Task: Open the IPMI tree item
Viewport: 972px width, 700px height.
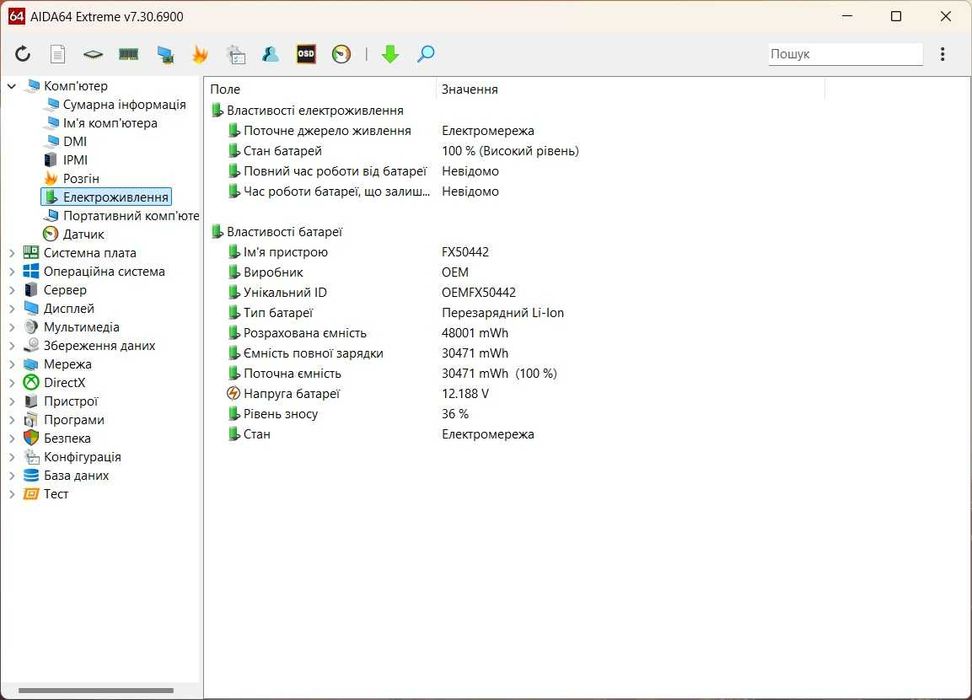Action: [x=75, y=160]
